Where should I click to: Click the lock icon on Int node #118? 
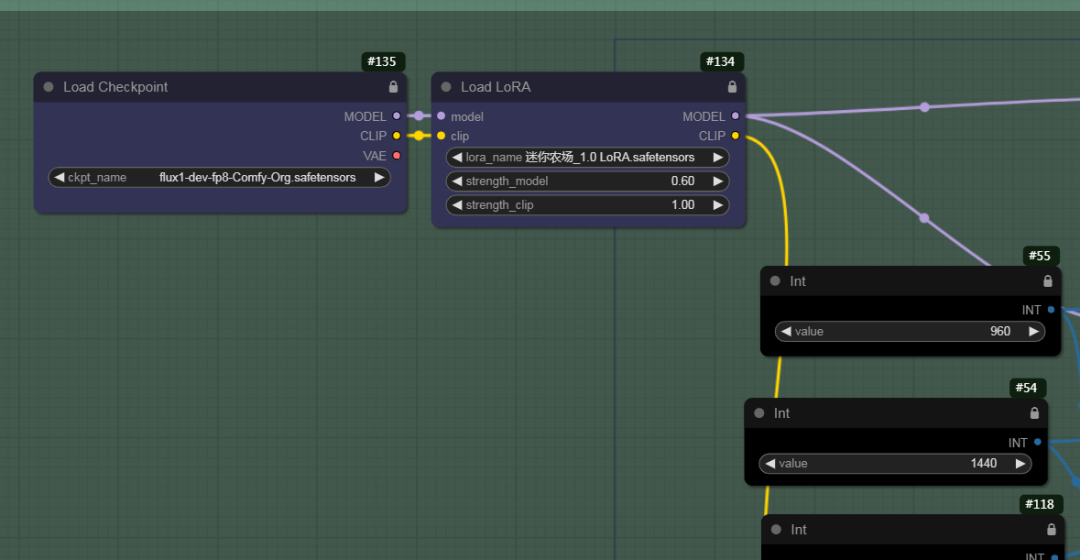tap(1051, 529)
